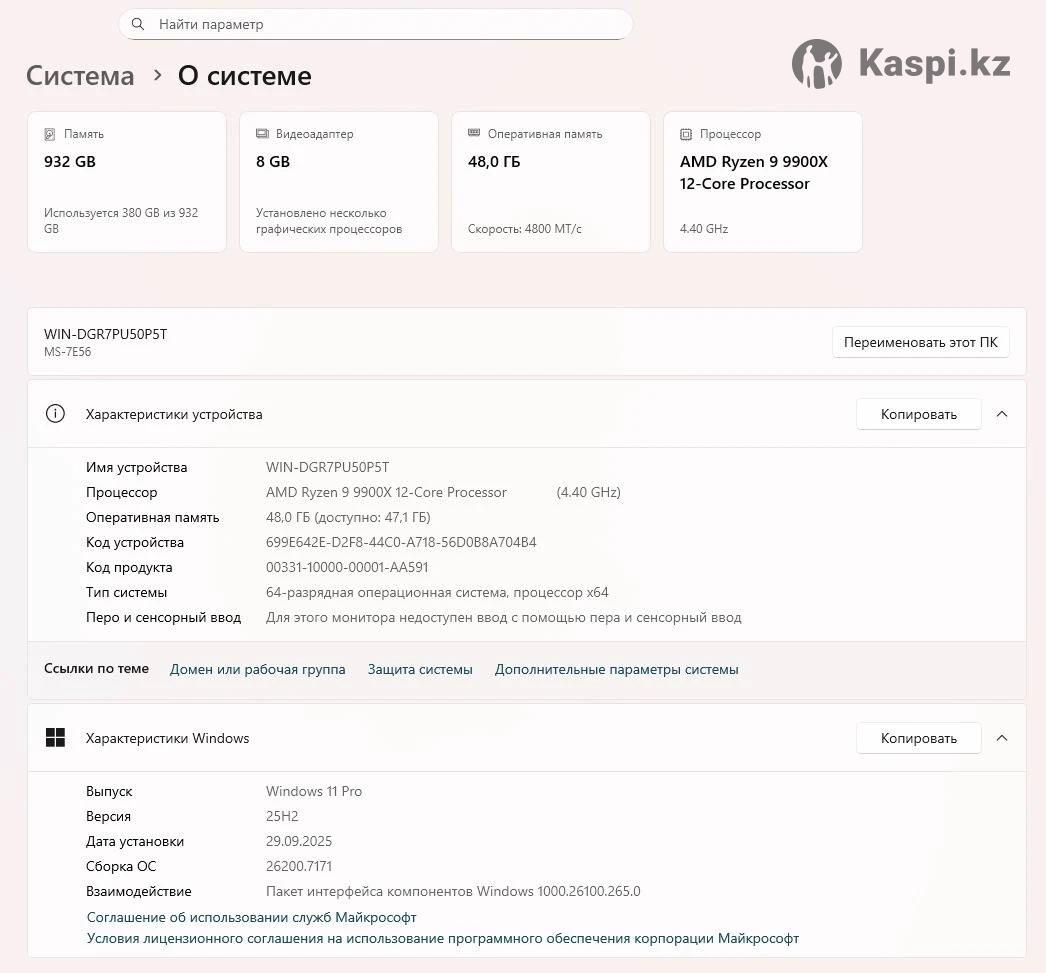Collapse the Характеристики Windows section
The width and height of the screenshot is (1046, 973).
click(x=1002, y=738)
